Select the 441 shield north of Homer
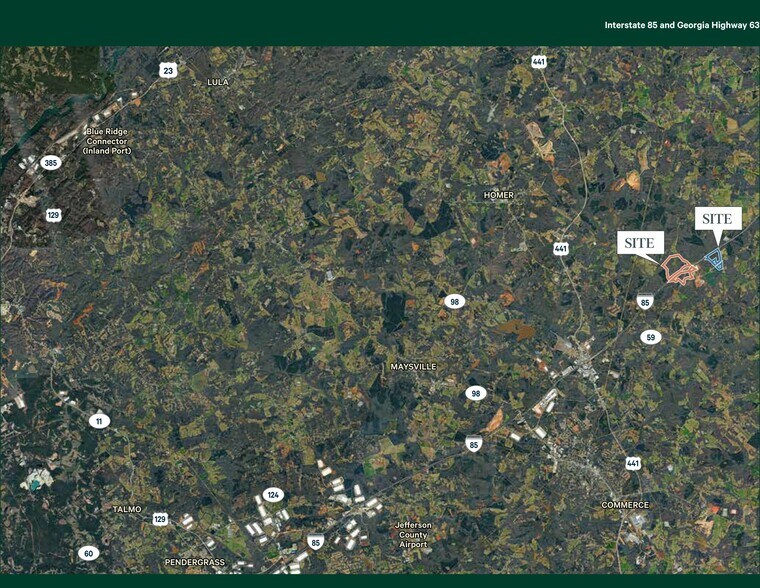The height and width of the screenshot is (588, 760). (x=539, y=62)
